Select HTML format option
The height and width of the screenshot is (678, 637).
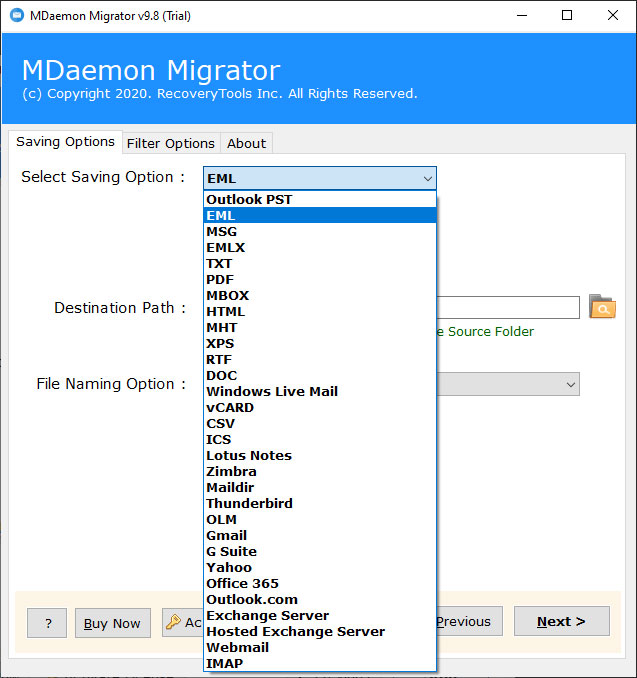(320, 311)
